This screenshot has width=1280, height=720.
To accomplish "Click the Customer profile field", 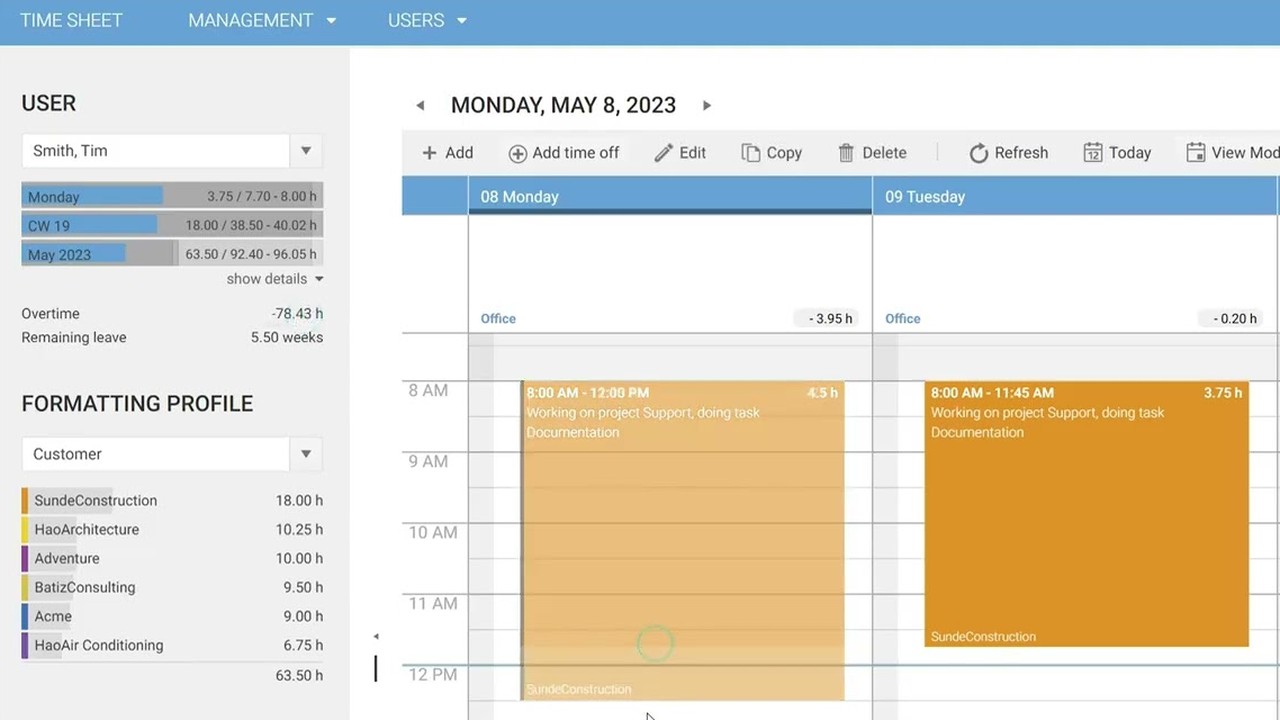I will 156,454.
